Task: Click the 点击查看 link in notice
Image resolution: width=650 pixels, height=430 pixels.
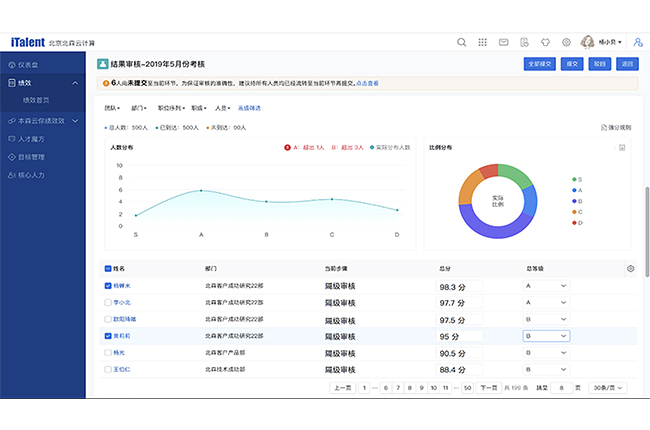Action: coord(367,83)
